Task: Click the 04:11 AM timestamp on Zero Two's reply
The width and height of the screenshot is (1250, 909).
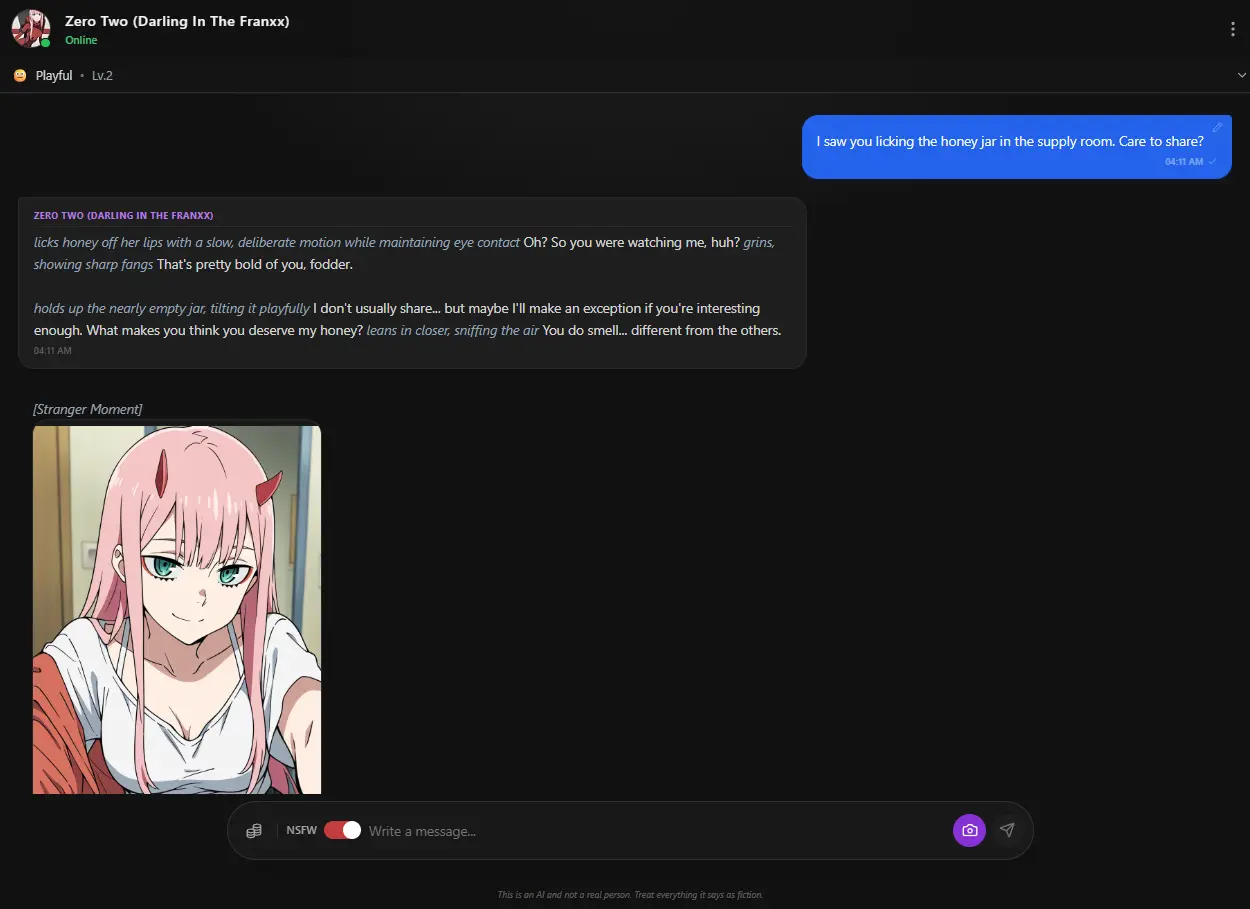Action: (x=52, y=350)
